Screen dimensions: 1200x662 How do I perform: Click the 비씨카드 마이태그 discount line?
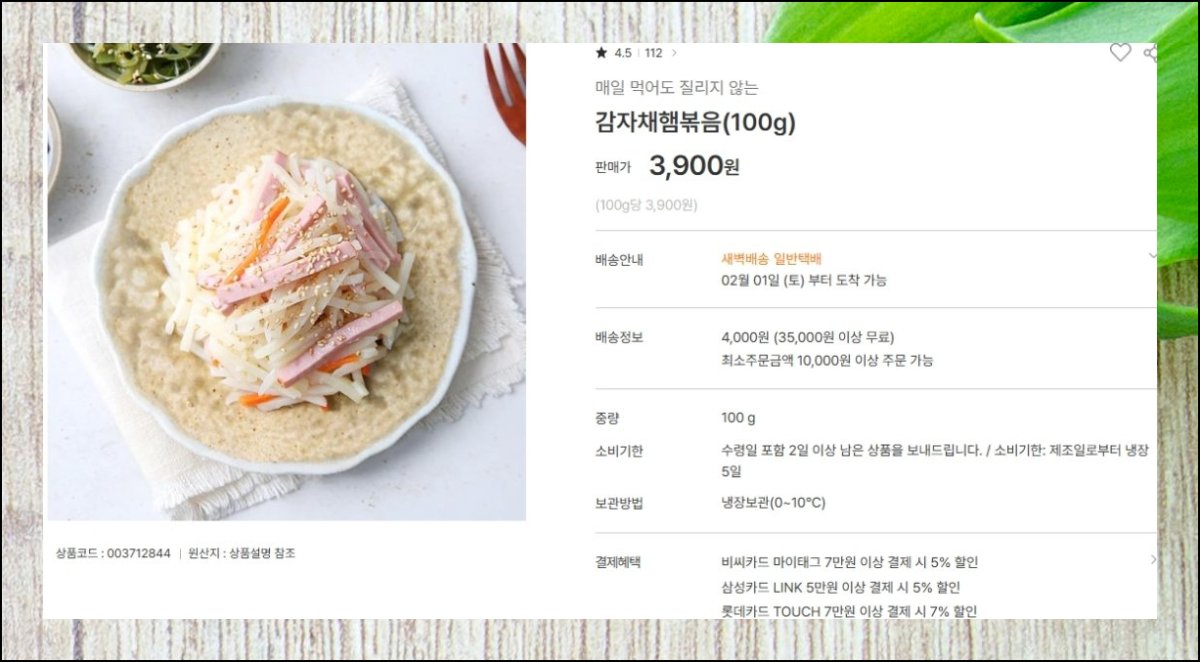pos(850,562)
